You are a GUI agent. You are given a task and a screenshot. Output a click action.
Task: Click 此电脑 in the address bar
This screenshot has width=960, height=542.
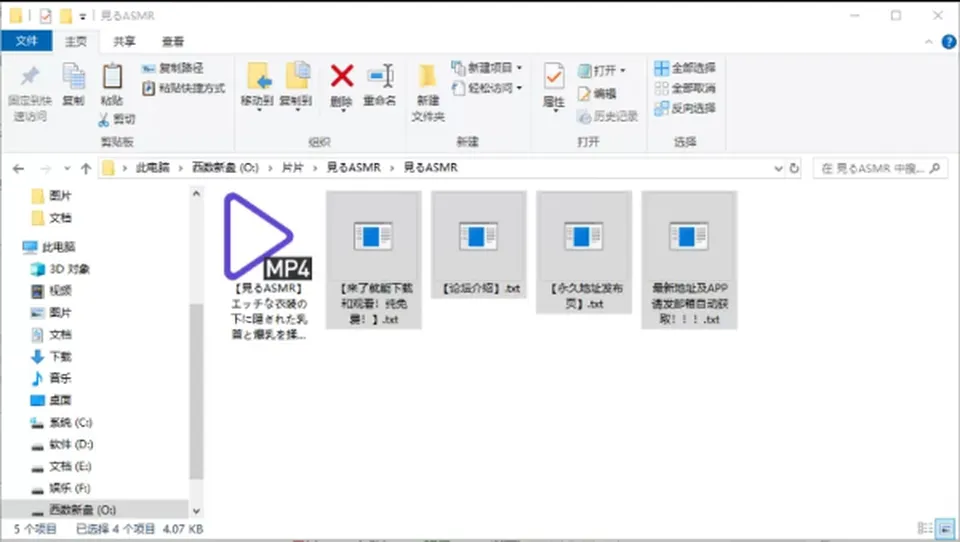(x=152, y=168)
